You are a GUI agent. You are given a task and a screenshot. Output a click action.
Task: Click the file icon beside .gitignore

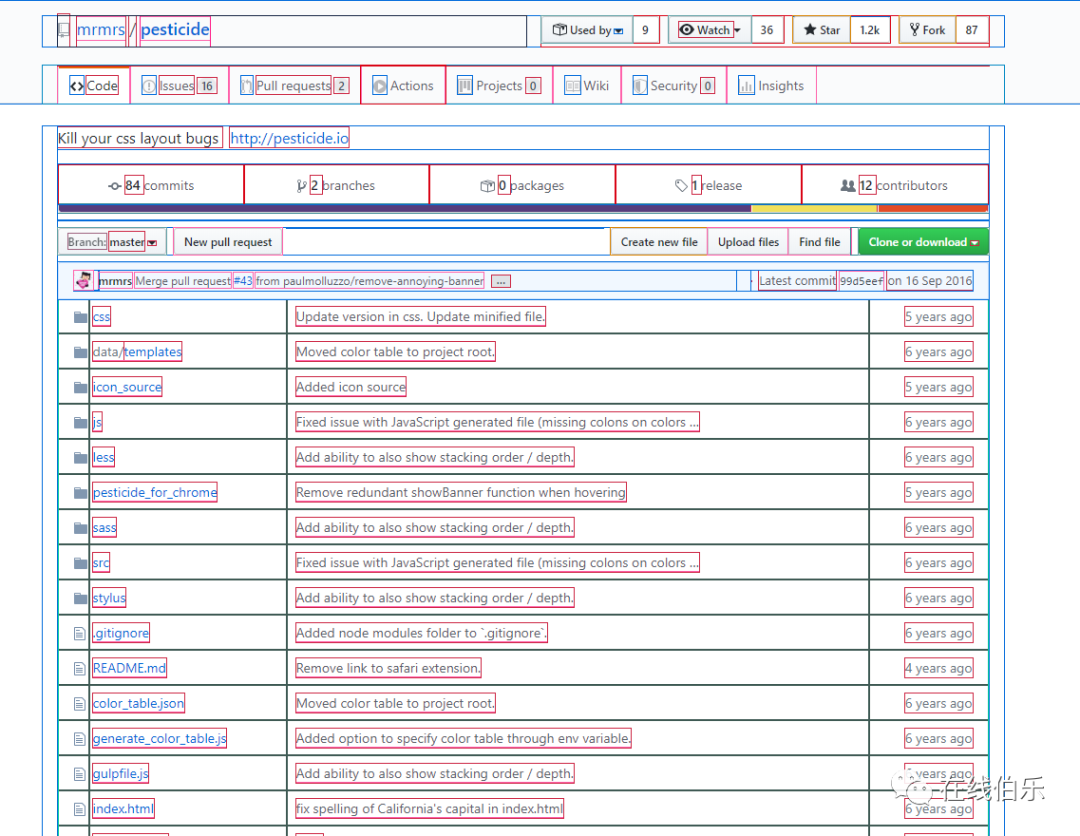coord(79,634)
